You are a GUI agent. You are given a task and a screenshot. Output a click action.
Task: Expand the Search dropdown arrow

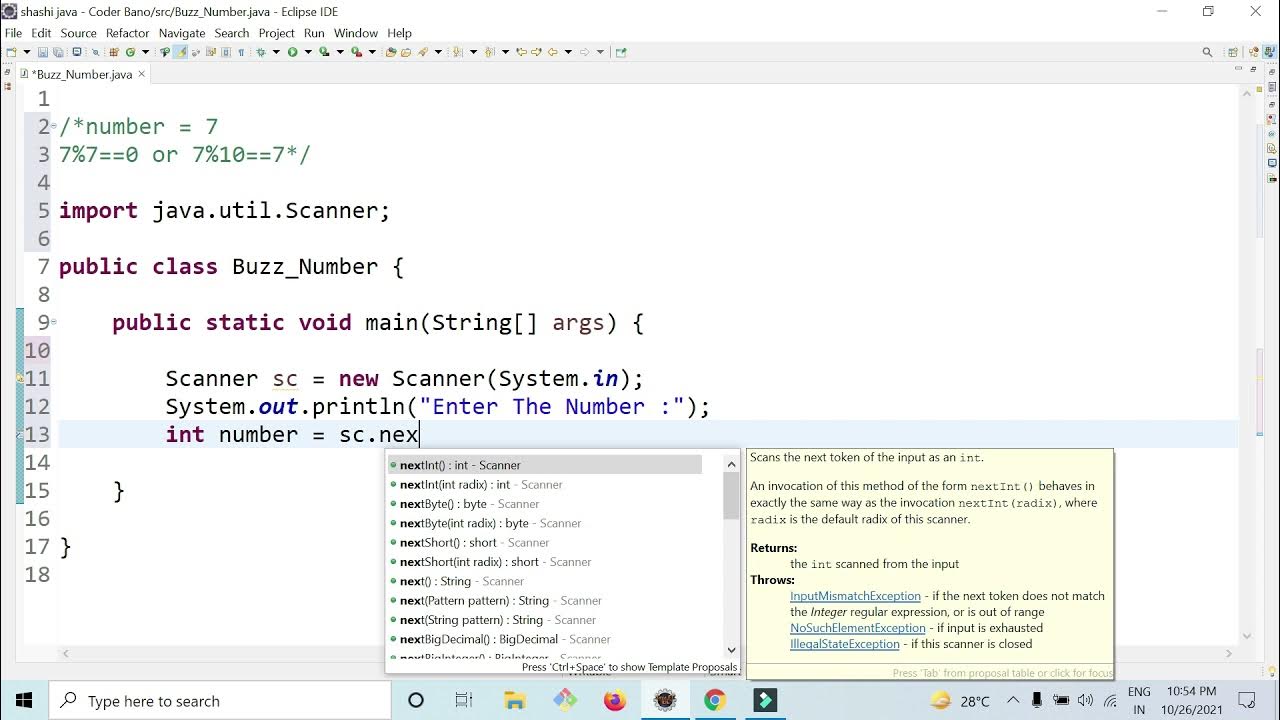pyautogui.click(x=438, y=52)
